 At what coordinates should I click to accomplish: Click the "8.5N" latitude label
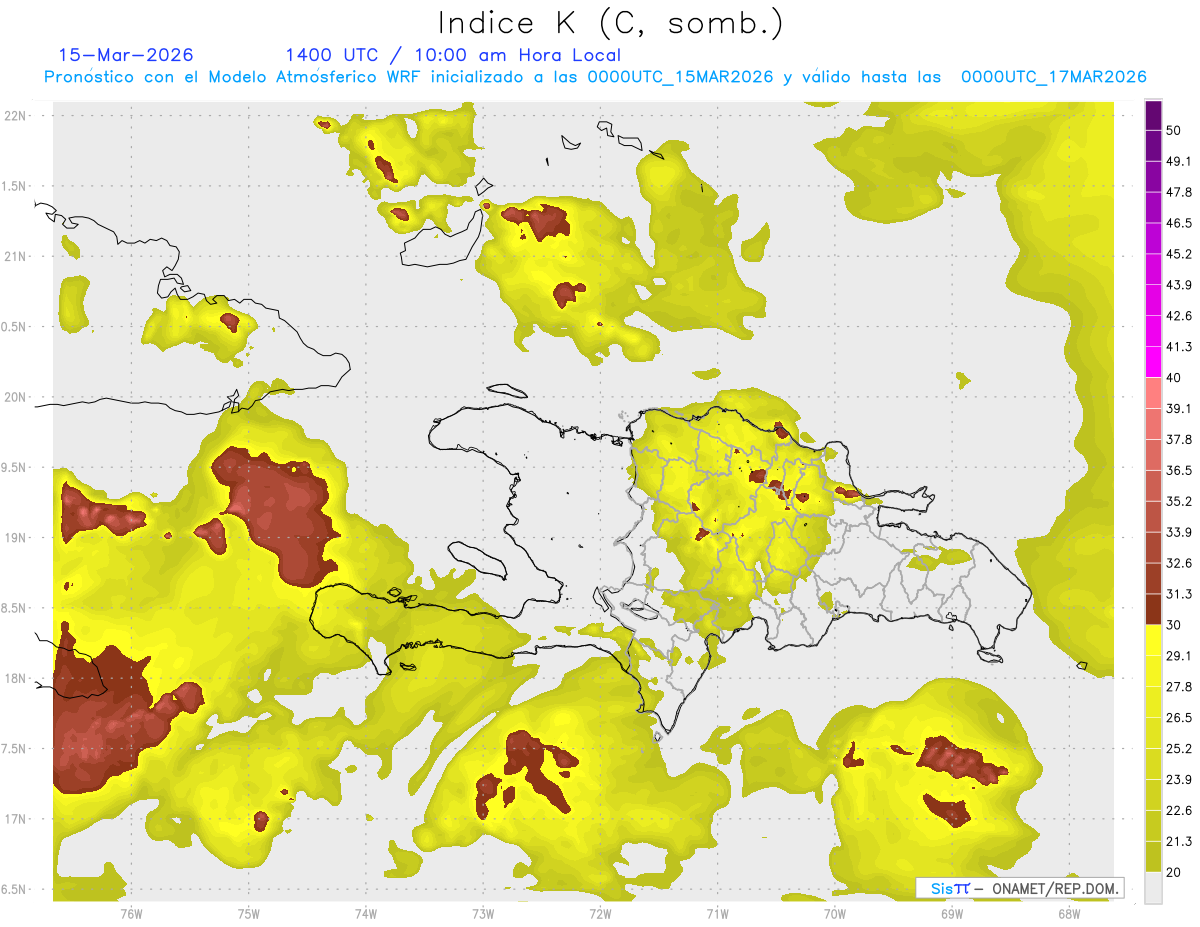point(15,608)
